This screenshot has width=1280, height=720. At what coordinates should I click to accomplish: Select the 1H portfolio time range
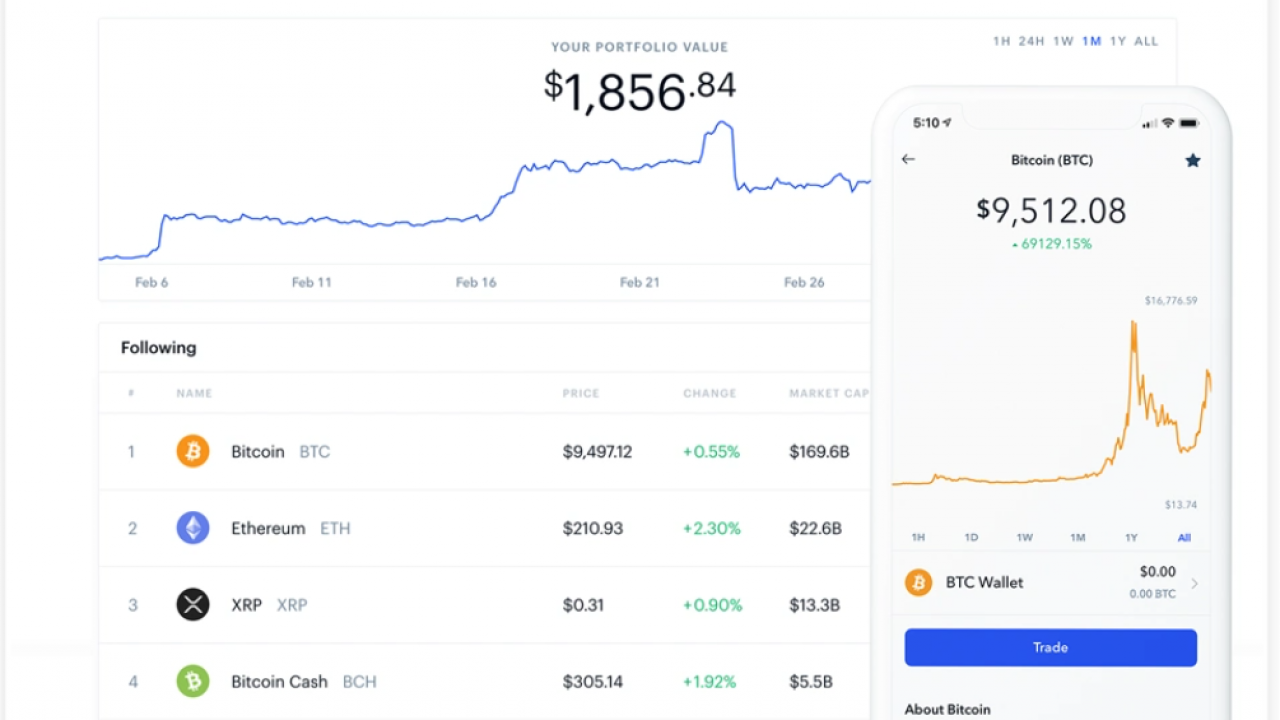pos(1001,41)
